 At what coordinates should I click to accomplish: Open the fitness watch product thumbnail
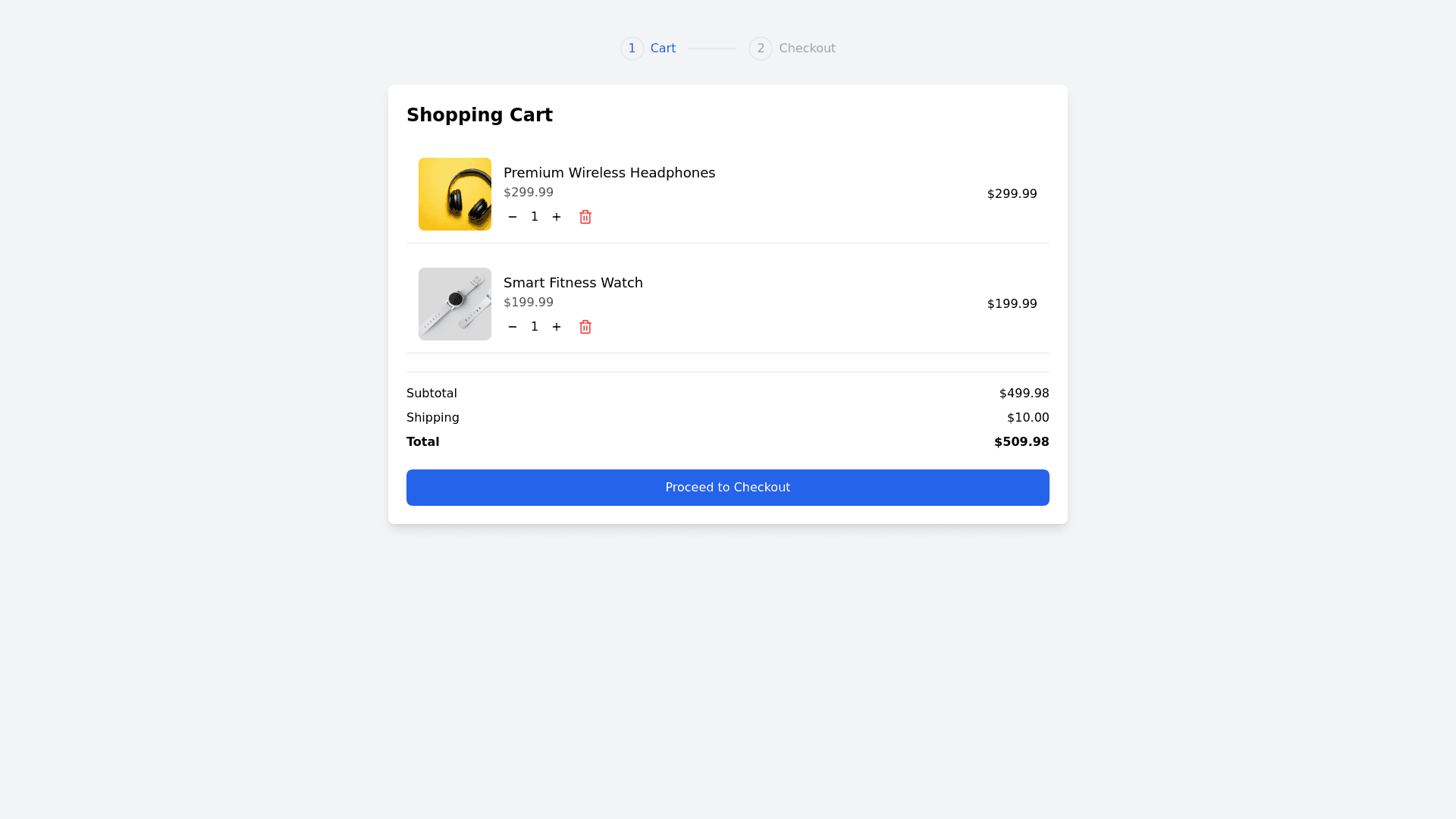(x=455, y=304)
